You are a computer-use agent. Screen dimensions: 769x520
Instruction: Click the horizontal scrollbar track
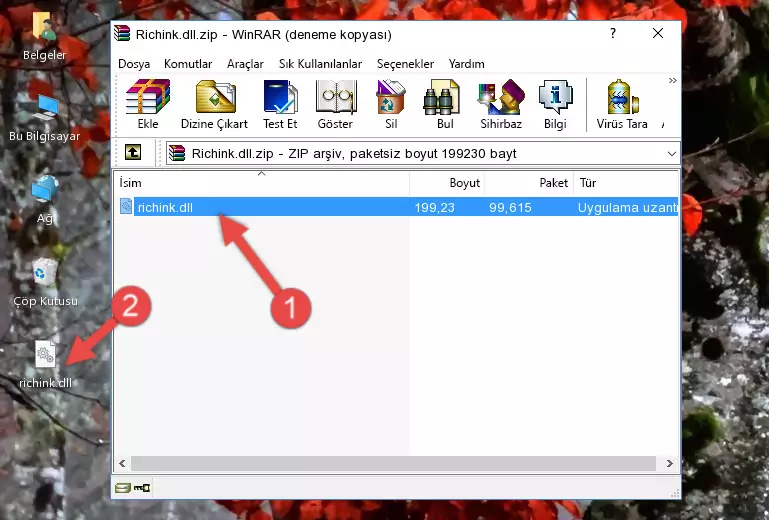pos(393,464)
